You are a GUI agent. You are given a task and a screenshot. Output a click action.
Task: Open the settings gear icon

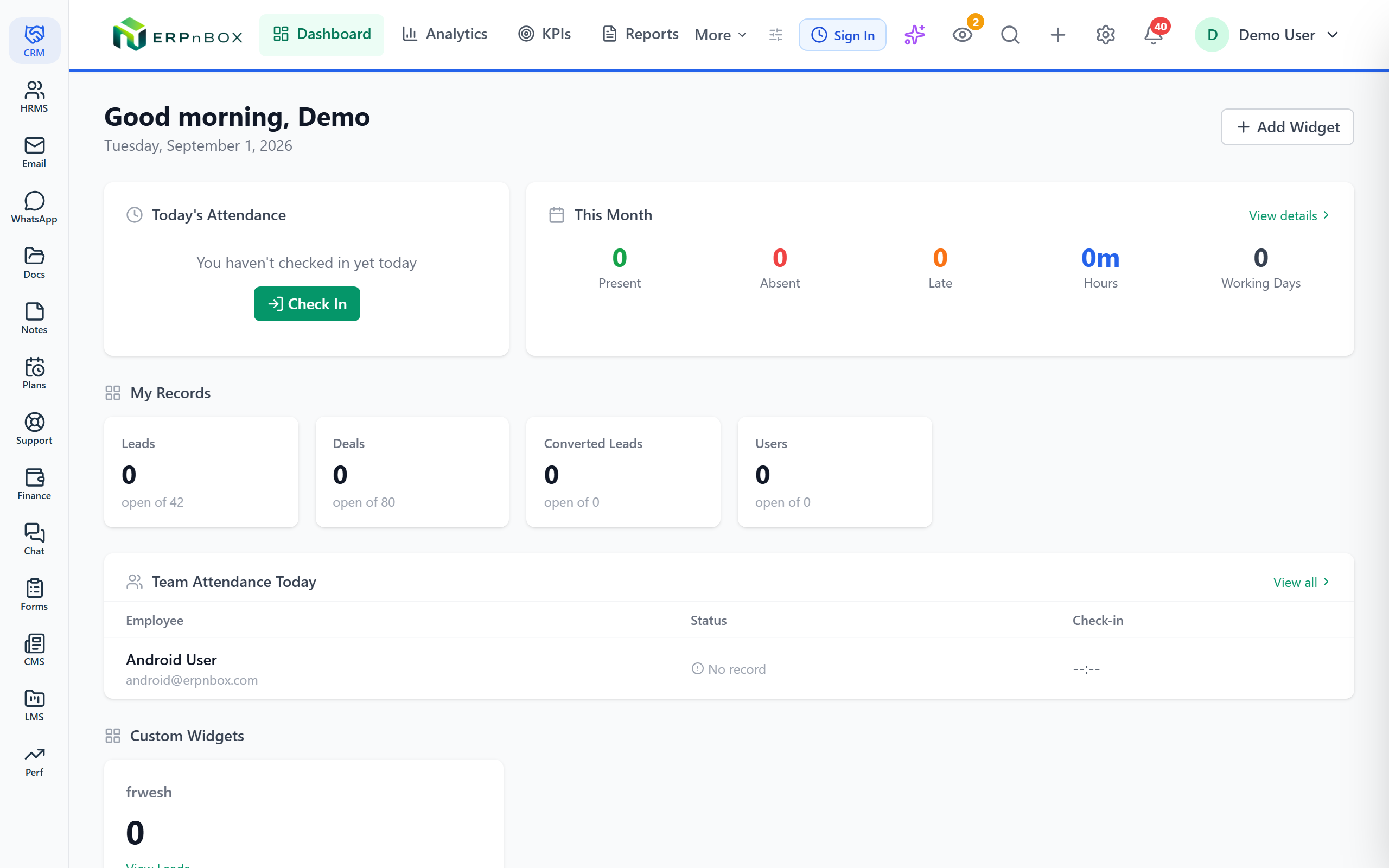click(x=1105, y=35)
